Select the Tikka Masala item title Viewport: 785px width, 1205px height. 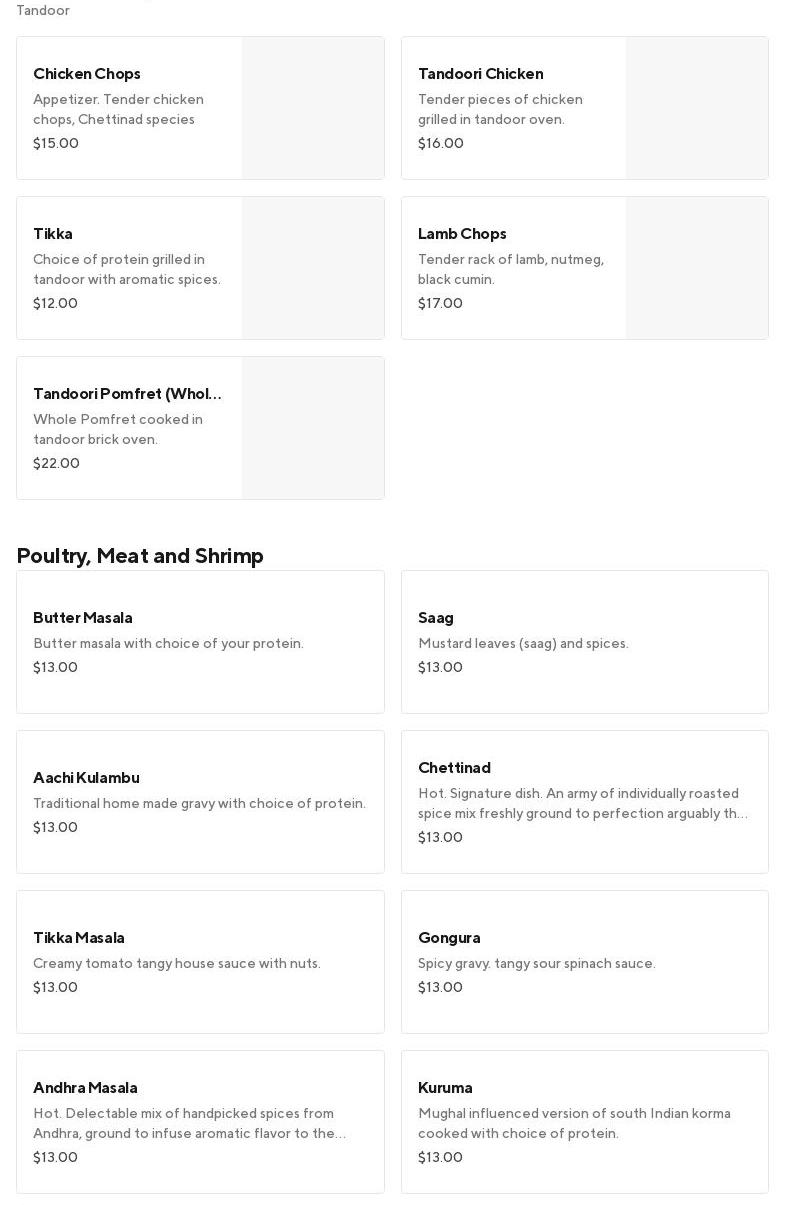tap(79, 938)
